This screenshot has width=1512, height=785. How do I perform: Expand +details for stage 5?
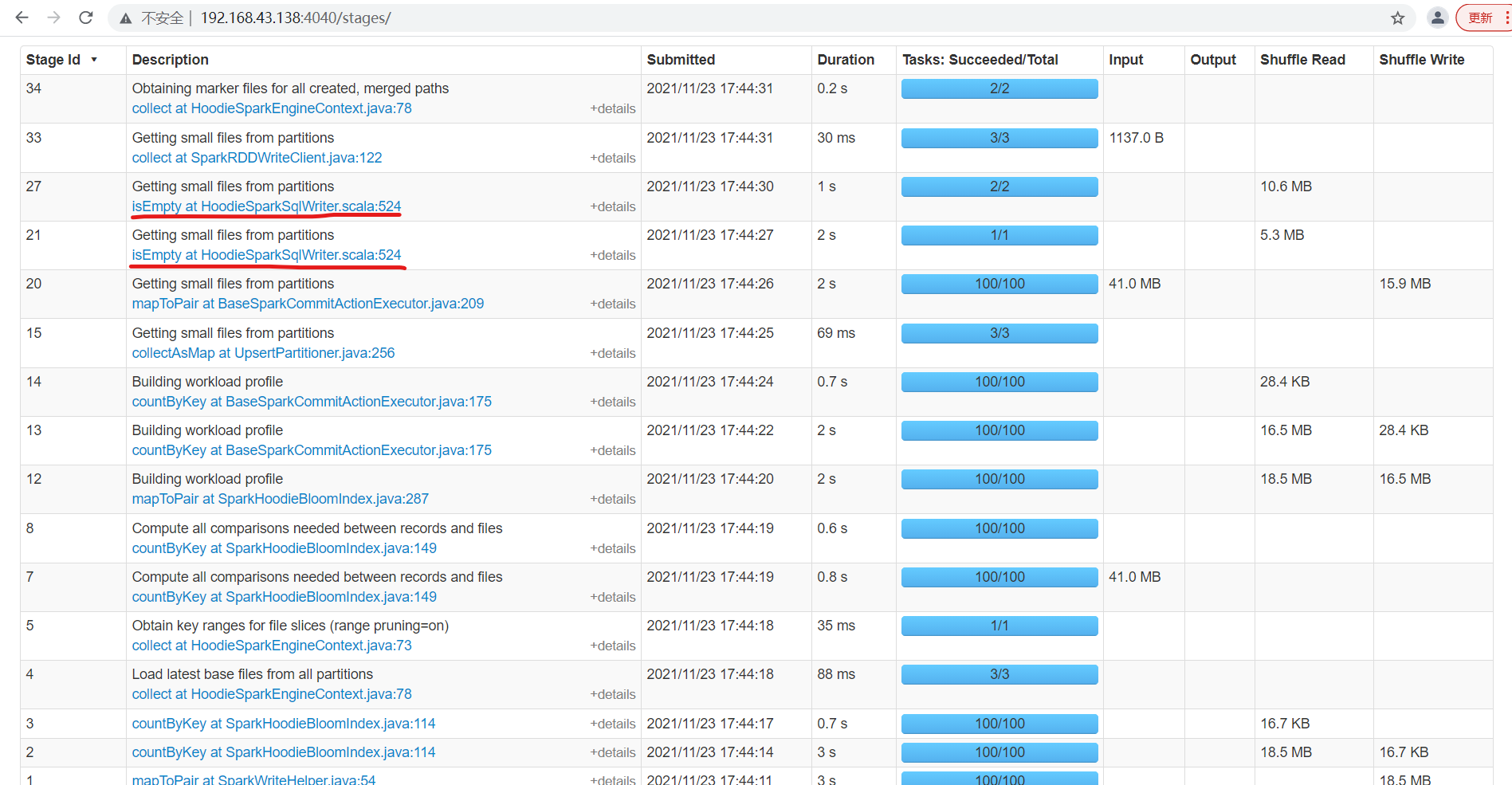click(612, 646)
